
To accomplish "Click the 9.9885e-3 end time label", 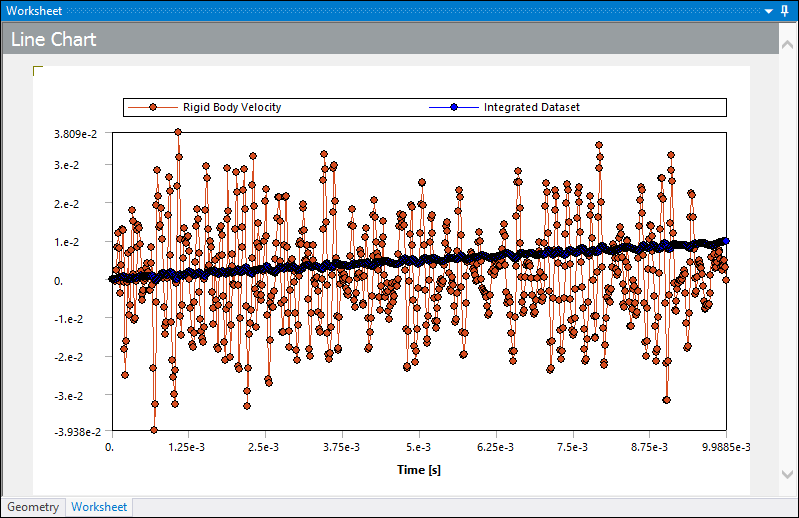I will pos(726,447).
